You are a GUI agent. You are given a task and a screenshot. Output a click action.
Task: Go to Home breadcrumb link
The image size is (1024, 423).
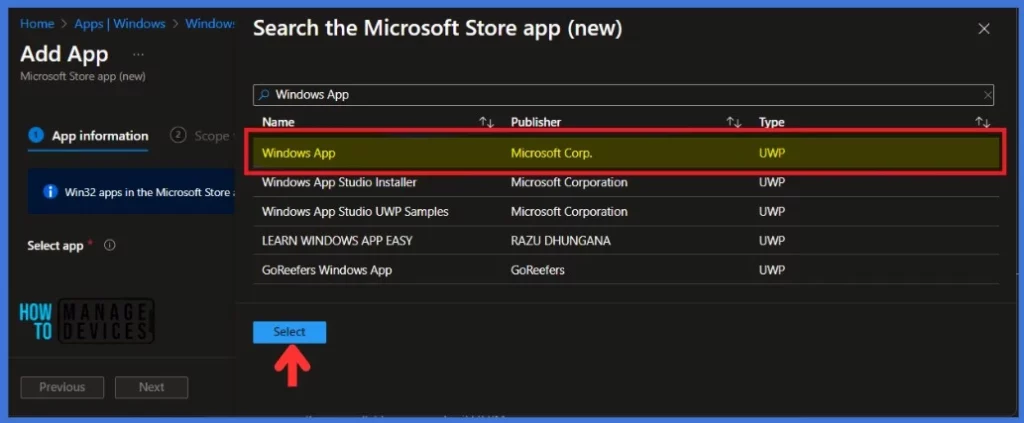click(37, 24)
